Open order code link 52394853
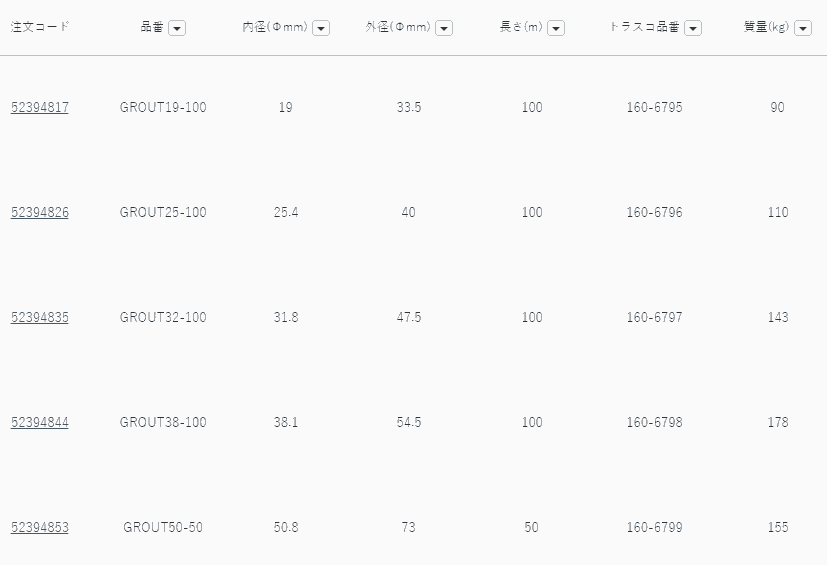 tap(40, 527)
